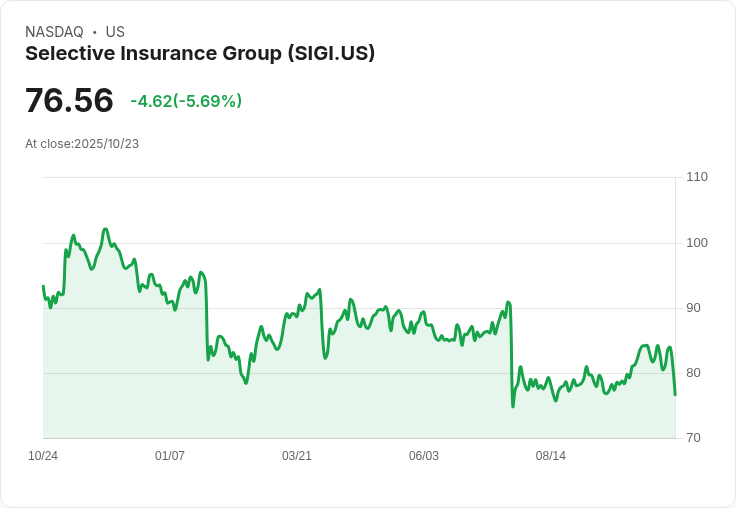Click the current price 76.56
The width and height of the screenshot is (736, 508).
[69, 101]
